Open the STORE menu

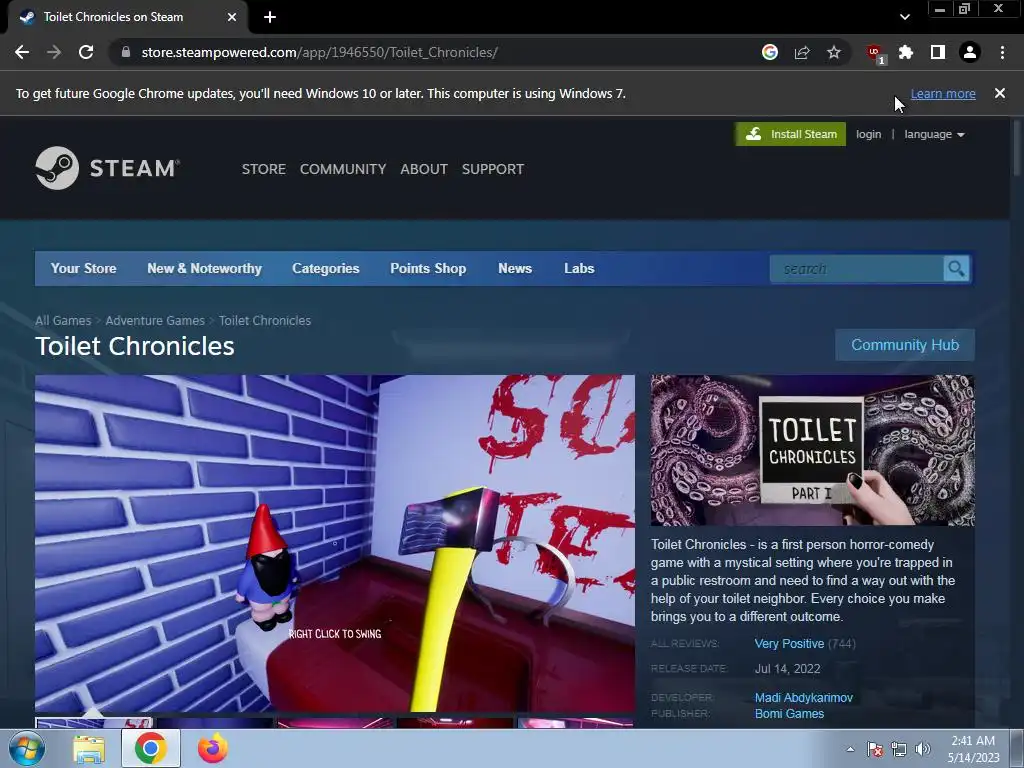point(264,169)
